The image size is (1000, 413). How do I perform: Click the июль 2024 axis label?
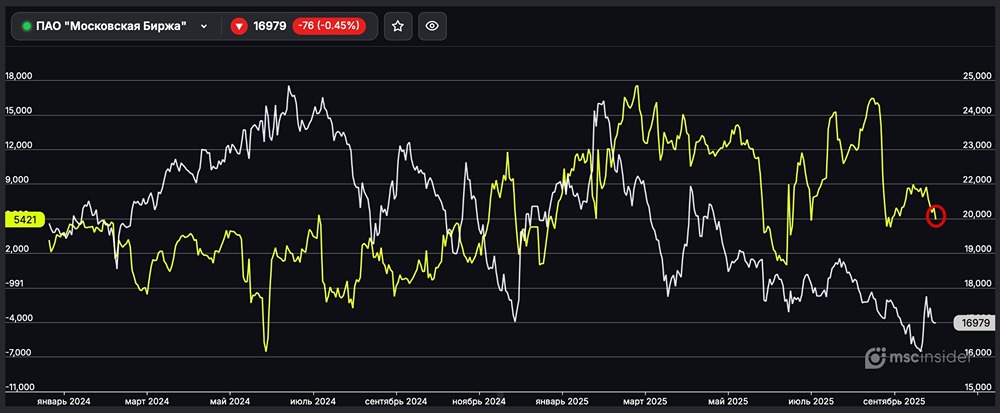pyautogui.click(x=312, y=402)
